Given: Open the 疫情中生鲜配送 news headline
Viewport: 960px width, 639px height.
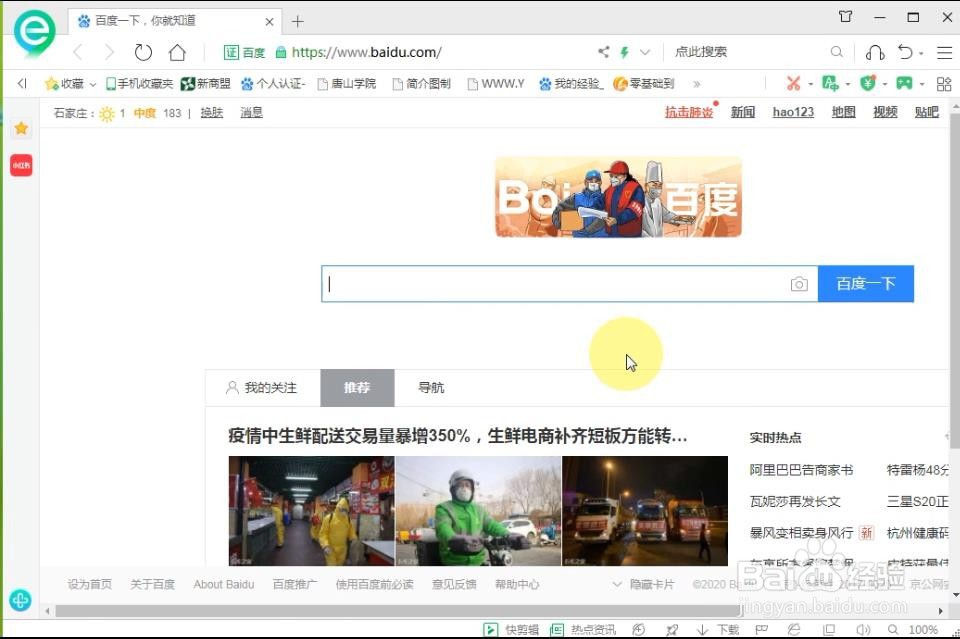Looking at the screenshot, I should pos(458,436).
